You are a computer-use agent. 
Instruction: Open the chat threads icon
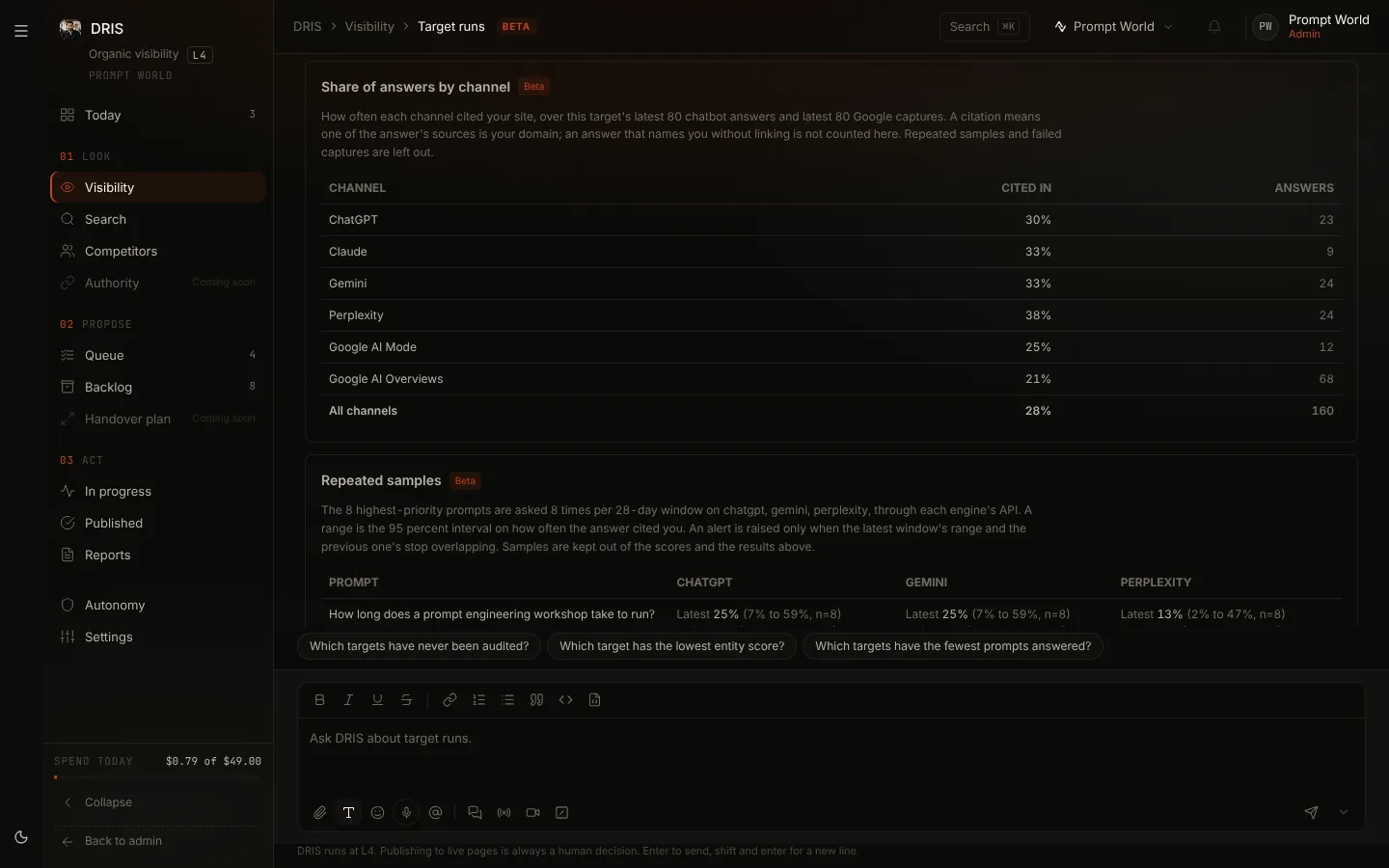(475, 813)
